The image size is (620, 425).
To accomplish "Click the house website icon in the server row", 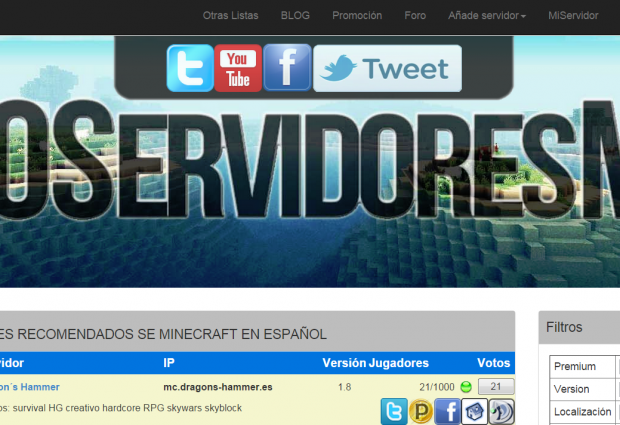I will 474,411.
